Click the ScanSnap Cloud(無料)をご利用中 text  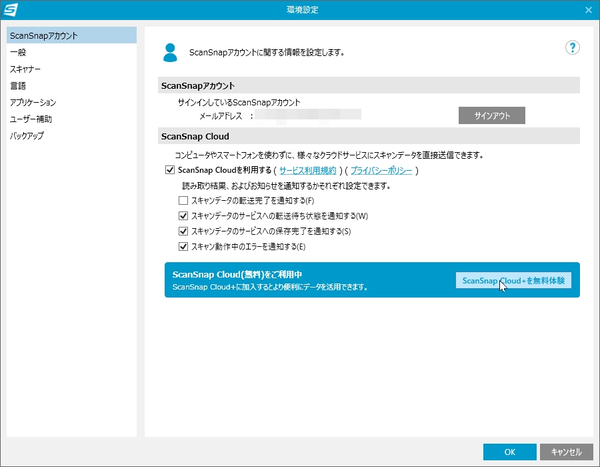click(x=237, y=274)
